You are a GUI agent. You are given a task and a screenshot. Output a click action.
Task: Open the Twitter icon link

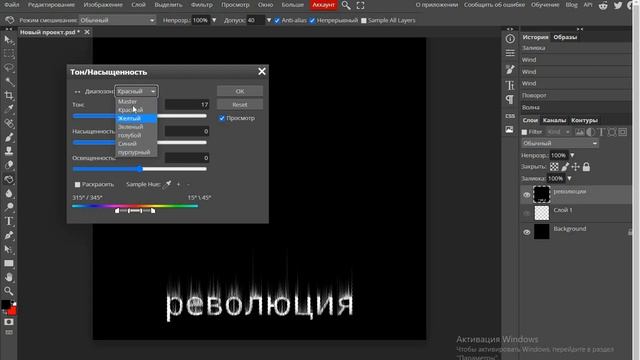[618, 5]
